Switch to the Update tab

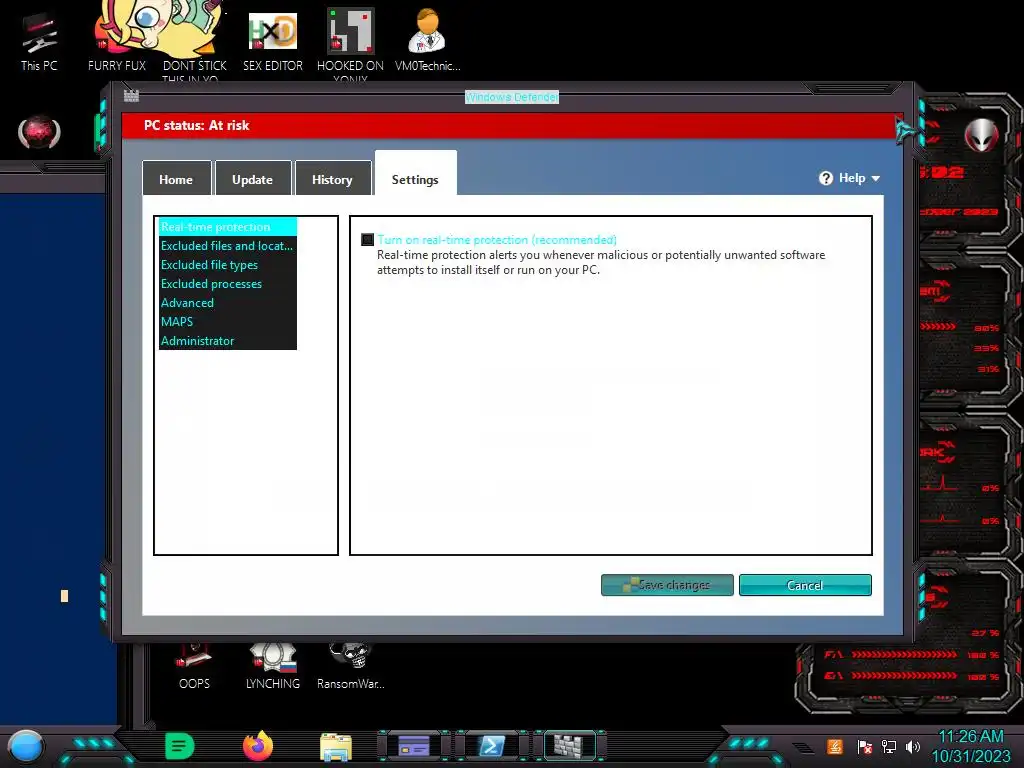(x=253, y=178)
